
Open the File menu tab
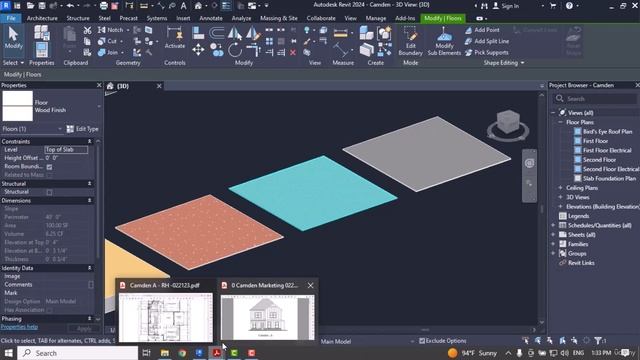(x=11, y=18)
